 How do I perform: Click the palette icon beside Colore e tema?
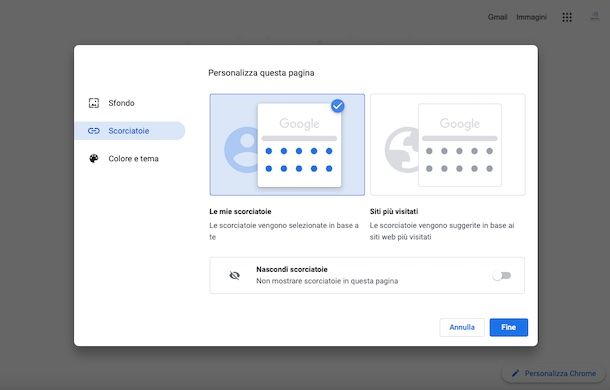tap(94, 158)
